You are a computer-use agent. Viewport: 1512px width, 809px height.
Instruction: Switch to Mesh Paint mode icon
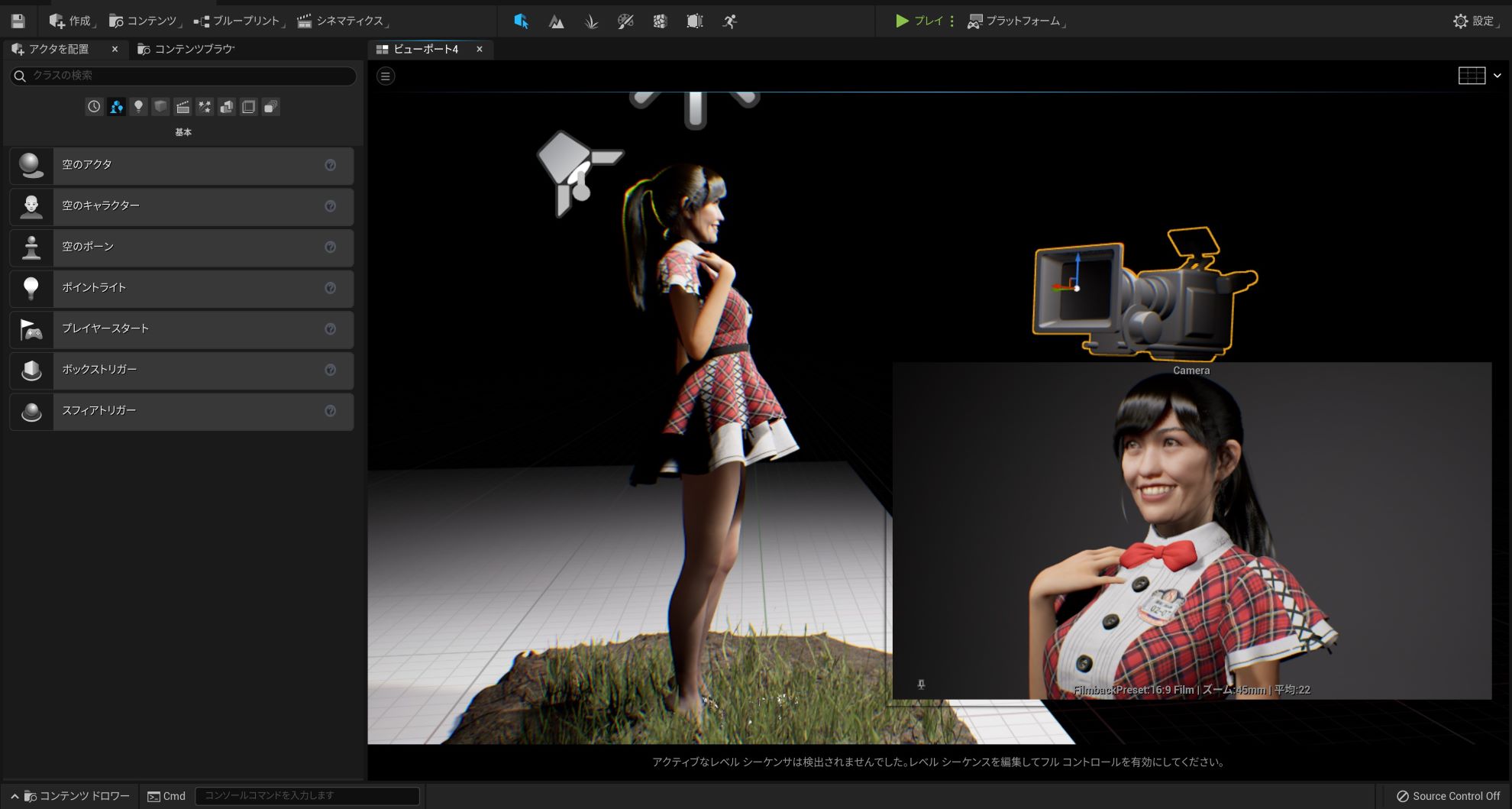(x=625, y=21)
